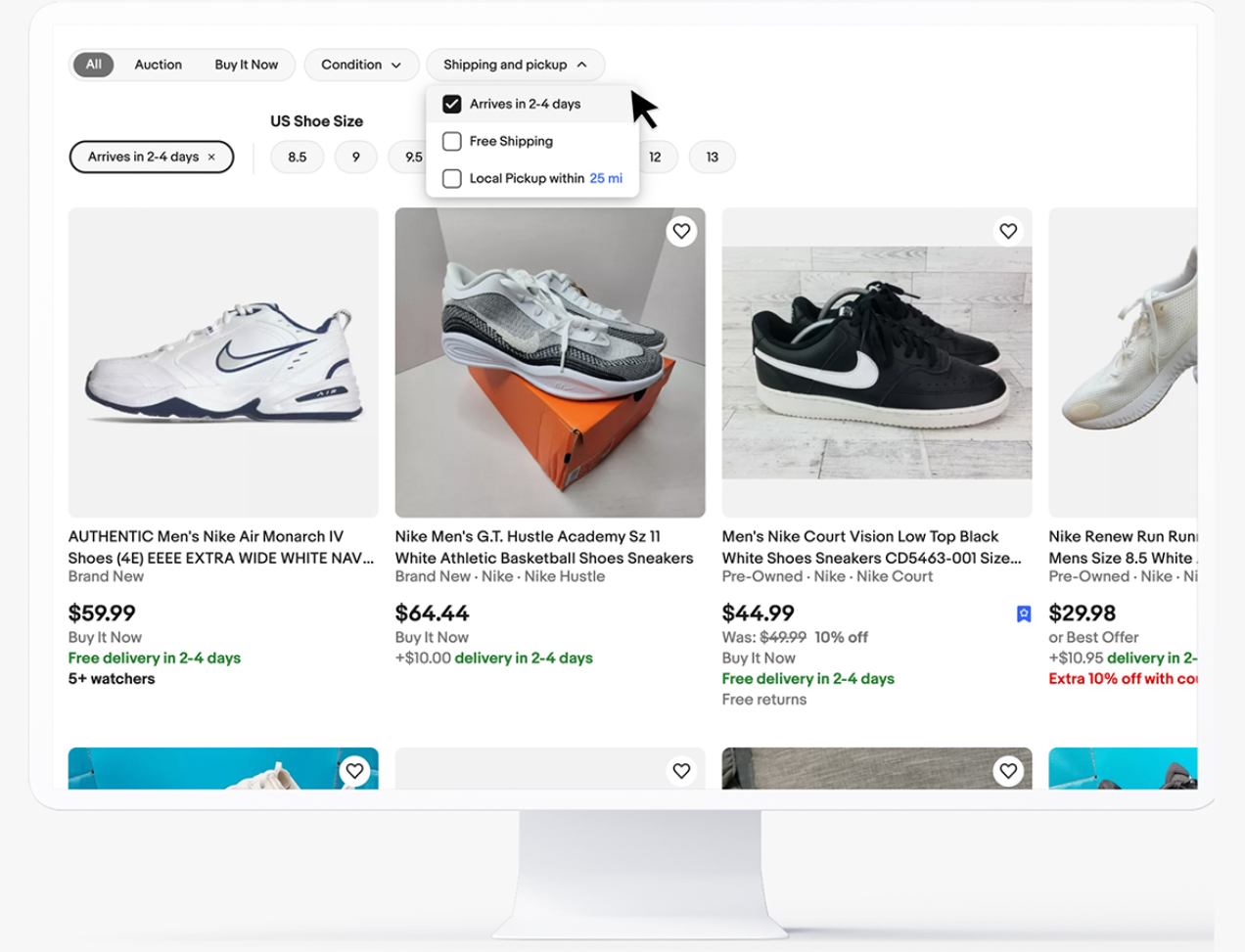Select the All listings filter tab
This screenshot has height=952, width=1245.
click(94, 65)
